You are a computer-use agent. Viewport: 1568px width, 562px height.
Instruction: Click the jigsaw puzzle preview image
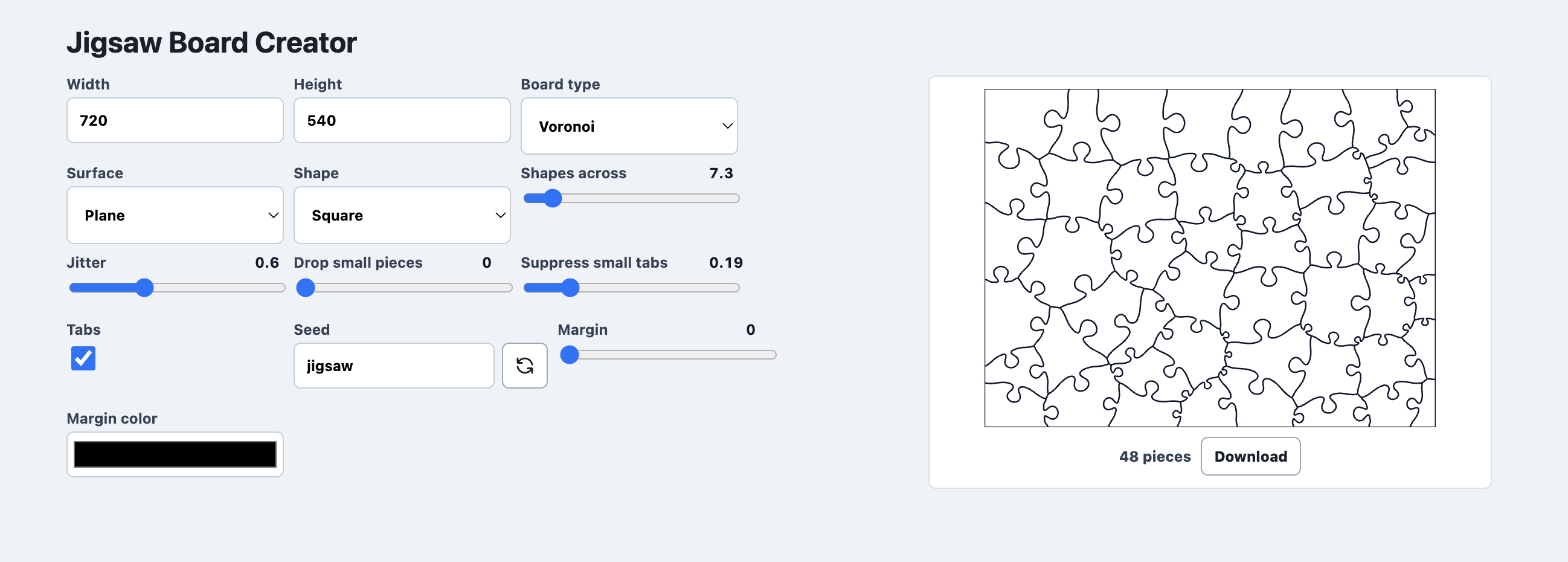[x=1209, y=257]
